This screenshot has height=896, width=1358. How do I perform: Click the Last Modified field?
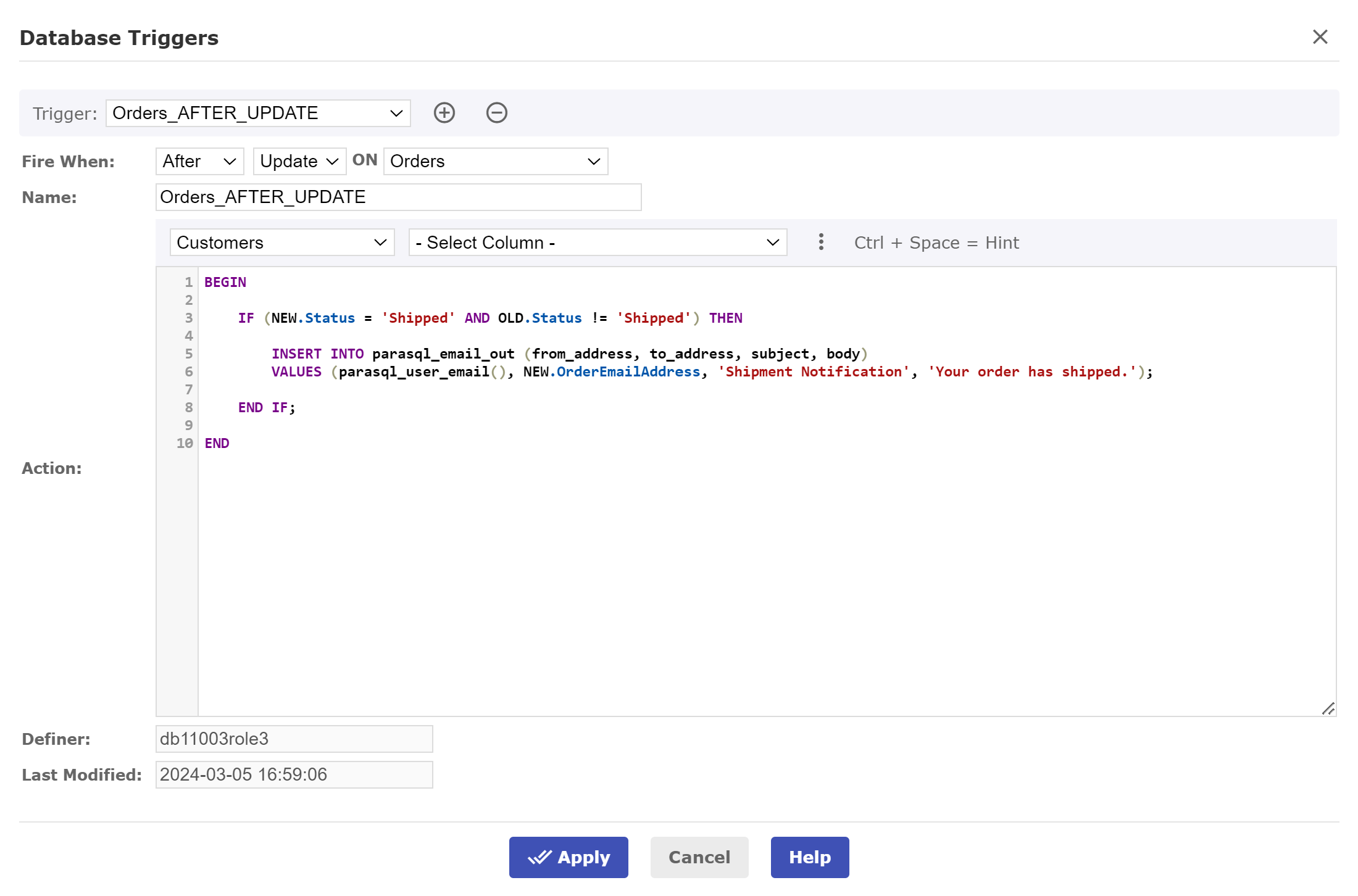pos(294,774)
